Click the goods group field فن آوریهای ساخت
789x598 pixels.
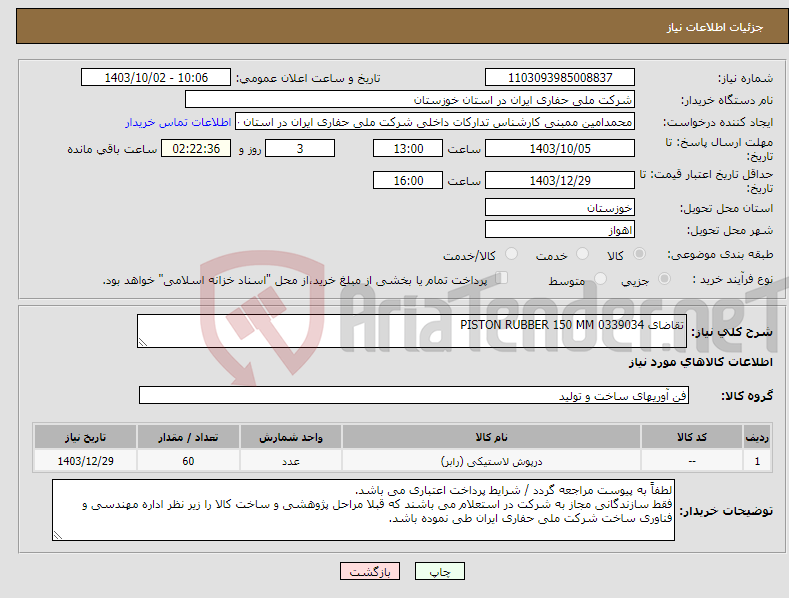(414, 395)
